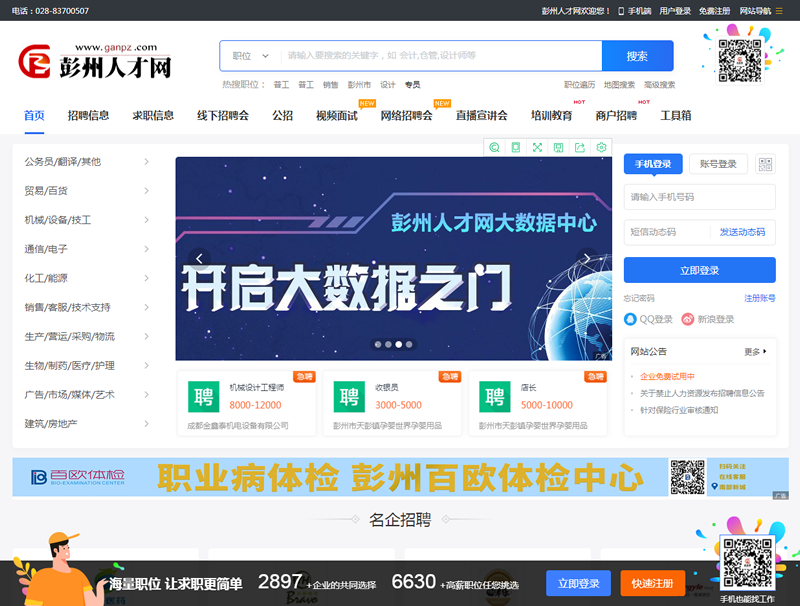Select the first banner pagination dot
The height and width of the screenshot is (606, 800).
pos(378,344)
